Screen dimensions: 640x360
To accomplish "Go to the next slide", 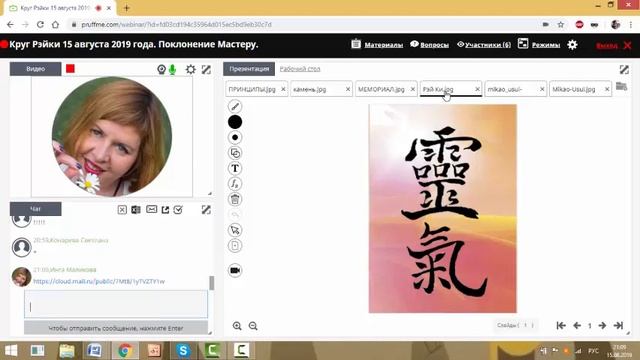I will click(x=602, y=325).
